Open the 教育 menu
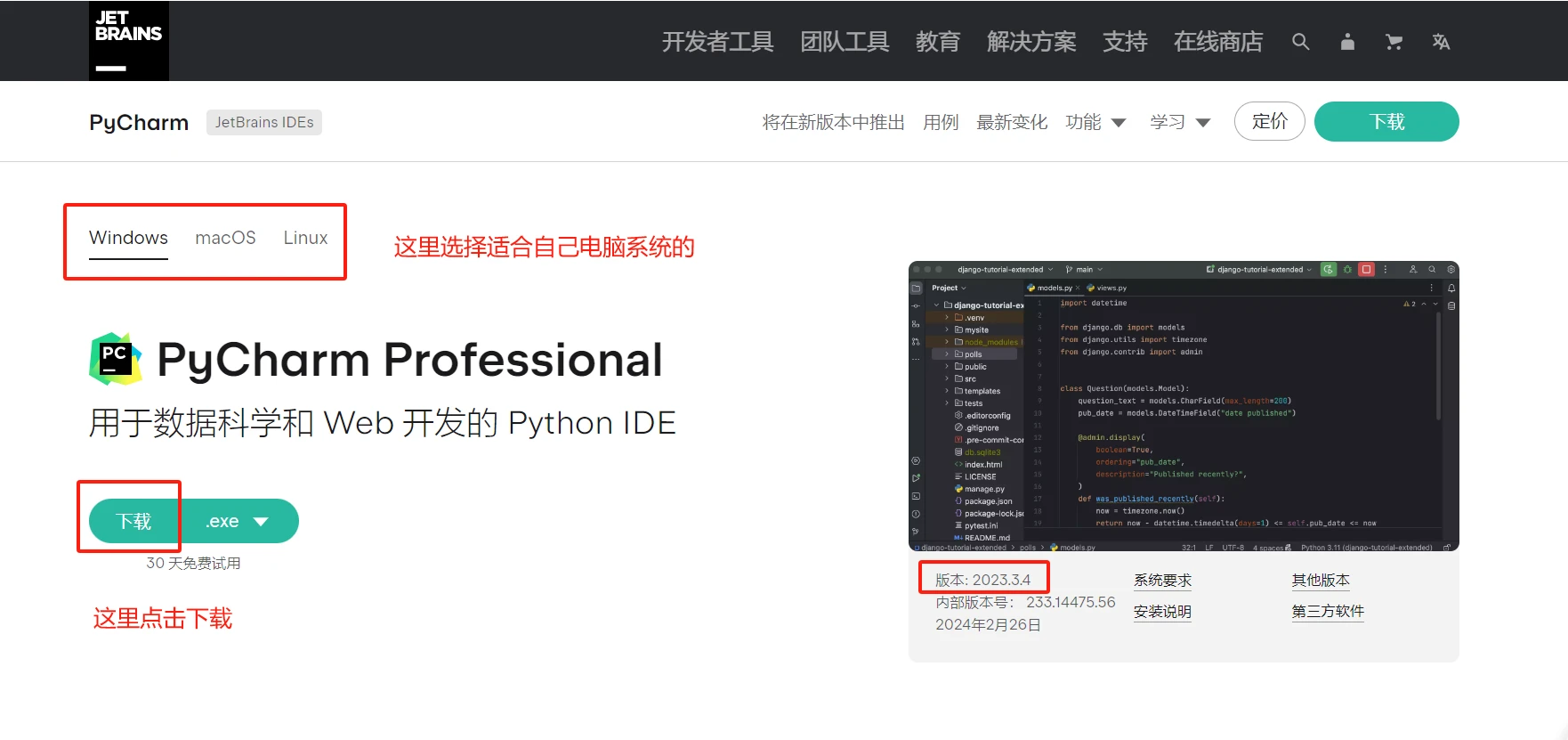Image resolution: width=1568 pixels, height=740 pixels. click(938, 42)
